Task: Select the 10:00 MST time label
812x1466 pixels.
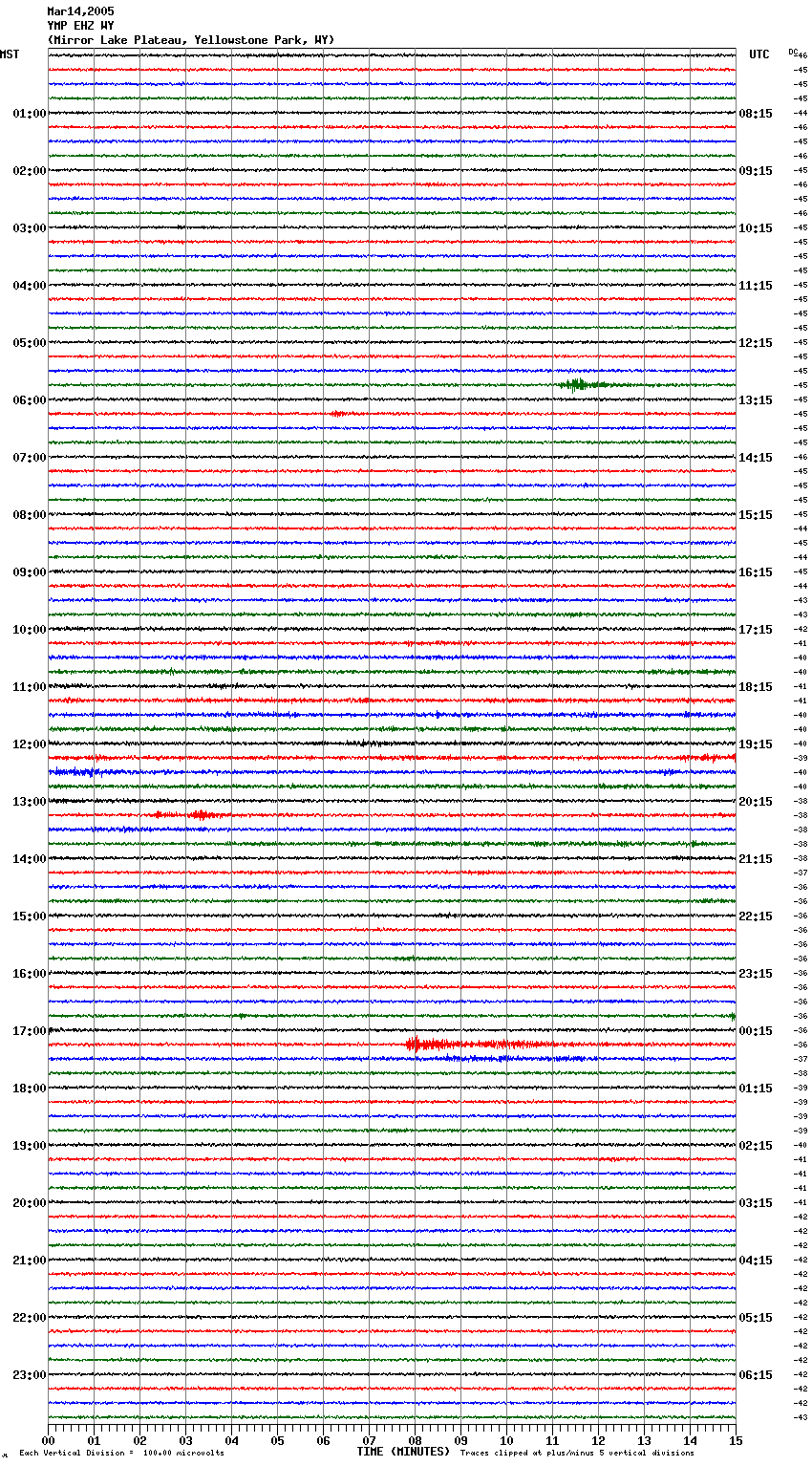Action: tap(30, 630)
